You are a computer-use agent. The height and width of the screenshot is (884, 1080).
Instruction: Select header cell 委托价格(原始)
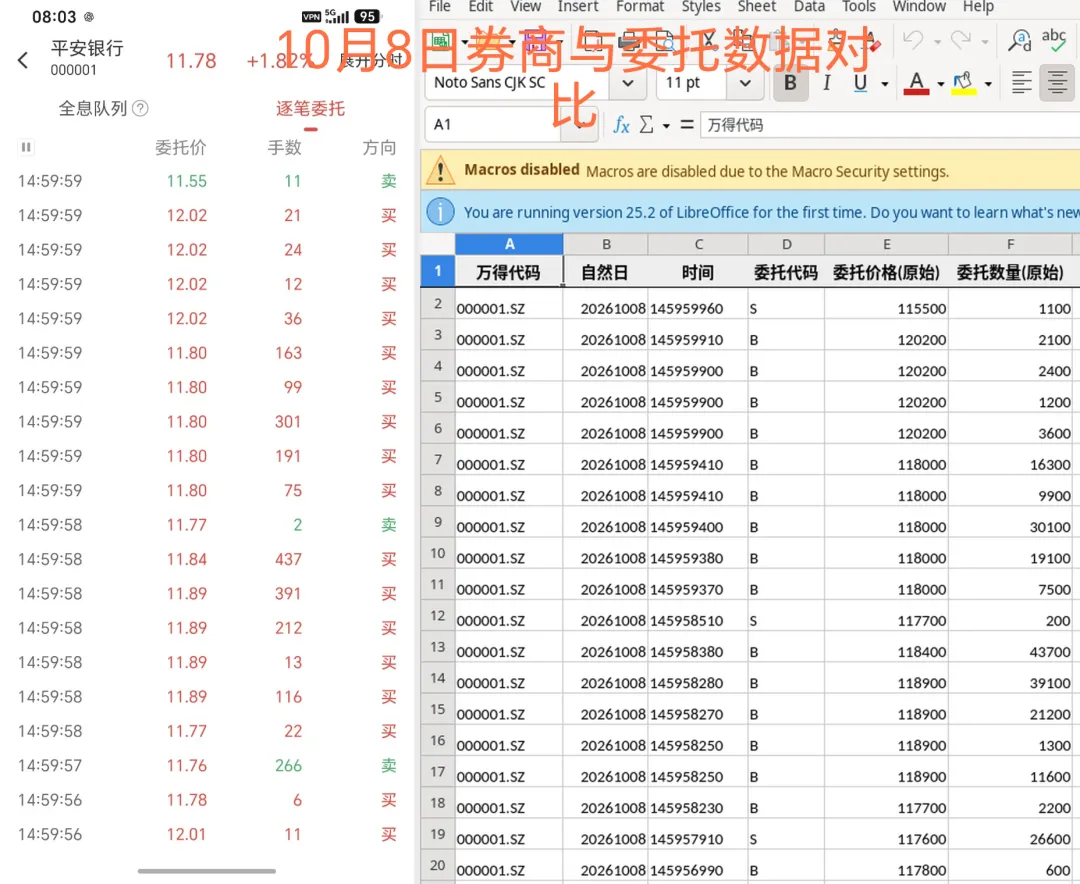[x=886, y=272]
